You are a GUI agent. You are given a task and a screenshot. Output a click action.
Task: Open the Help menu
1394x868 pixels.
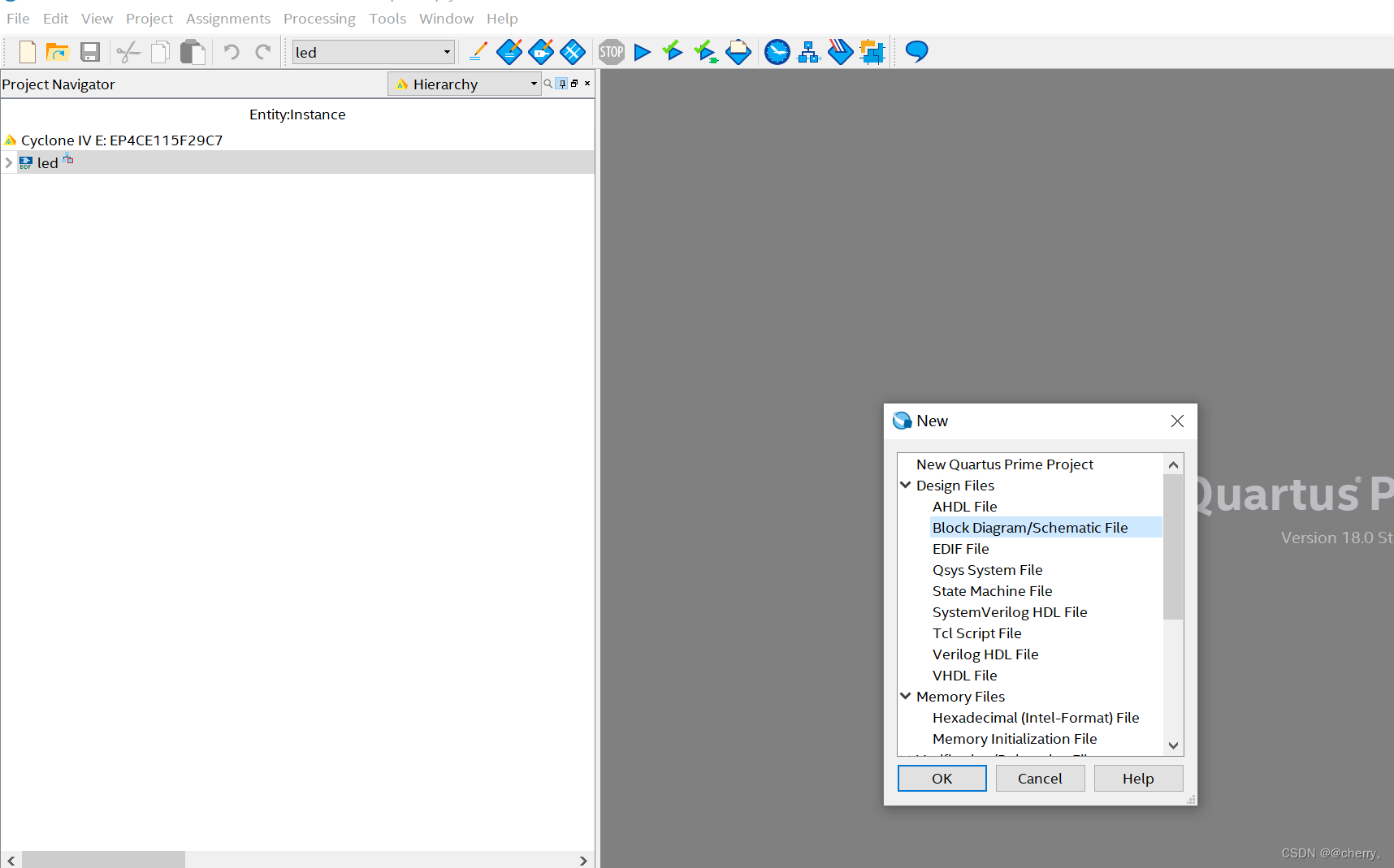502,19
